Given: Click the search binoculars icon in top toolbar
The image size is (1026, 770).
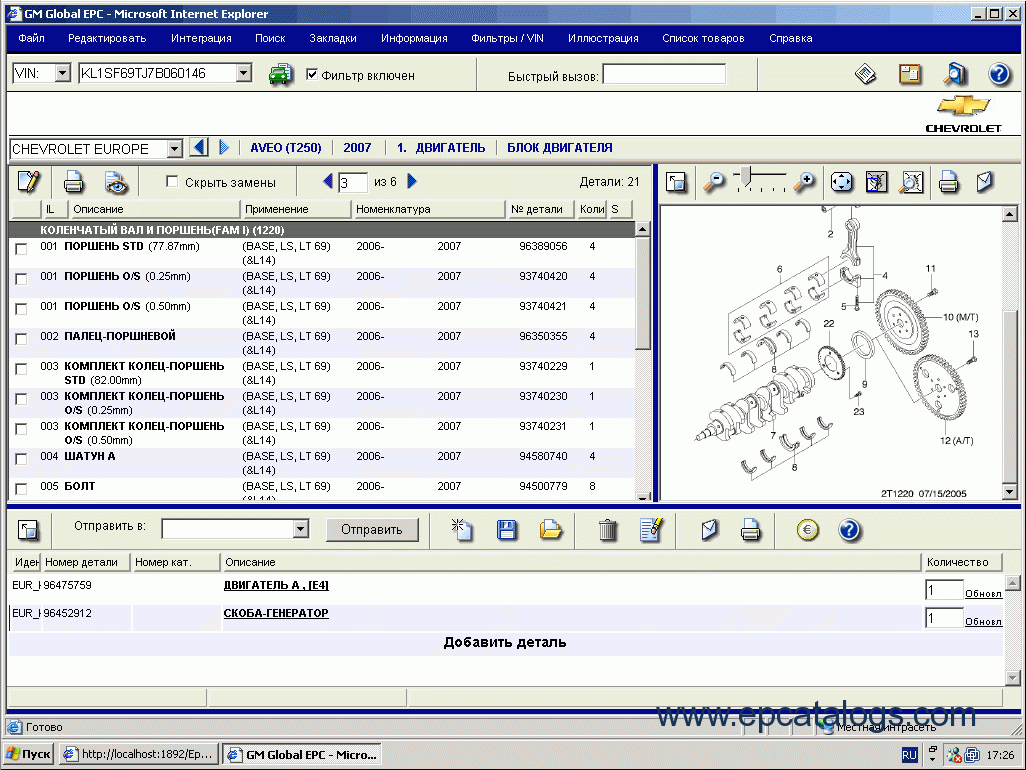Looking at the screenshot, I should coord(955,74).
